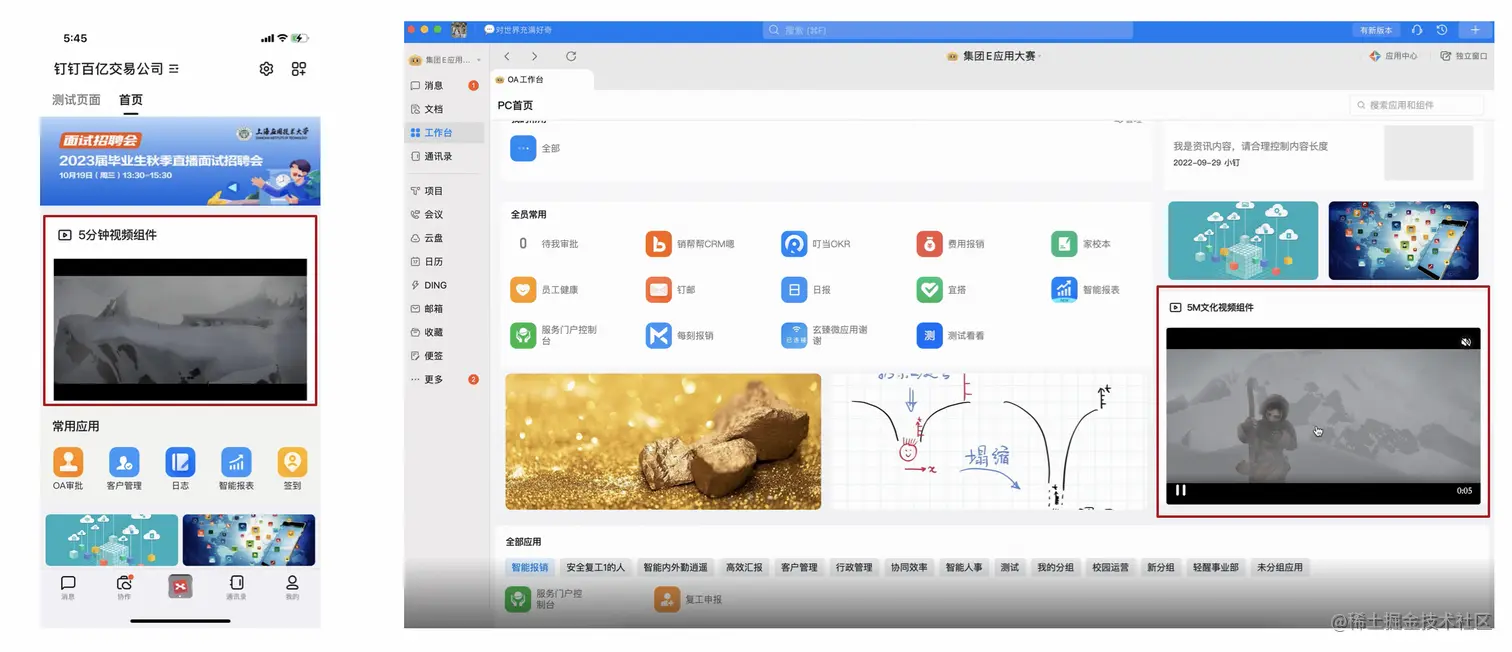
Task: Expand the 集团E应用大赛 title dropdown
Action: point(994,57)
